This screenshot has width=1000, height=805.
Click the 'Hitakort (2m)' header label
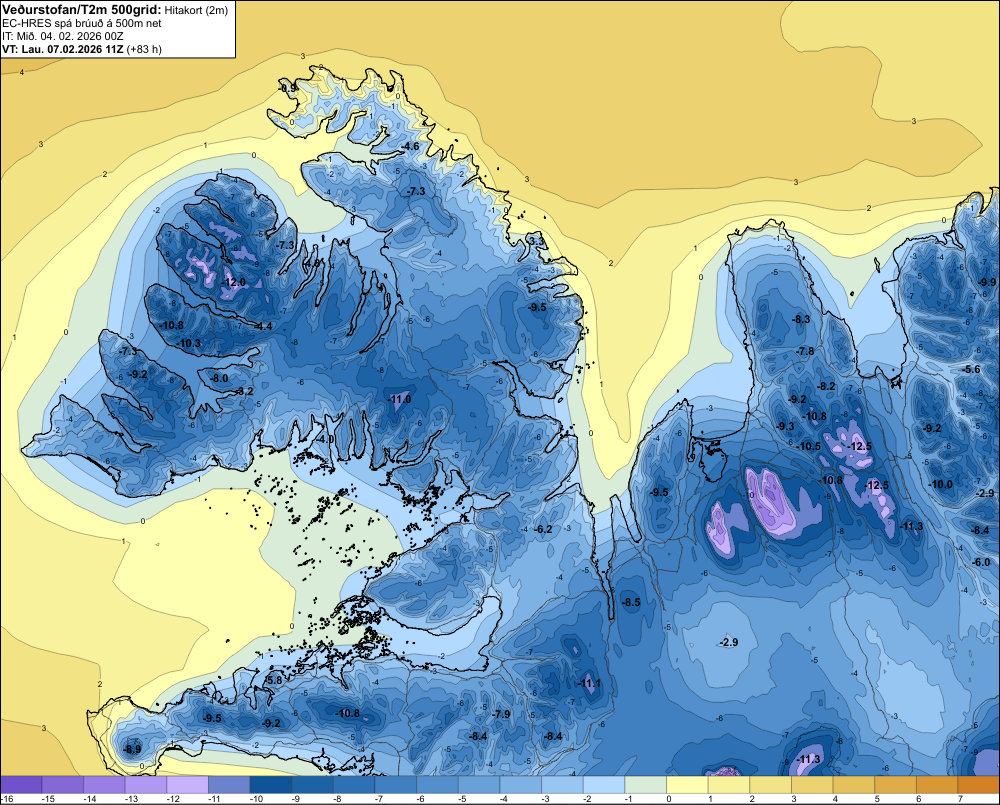click(196, 10)
